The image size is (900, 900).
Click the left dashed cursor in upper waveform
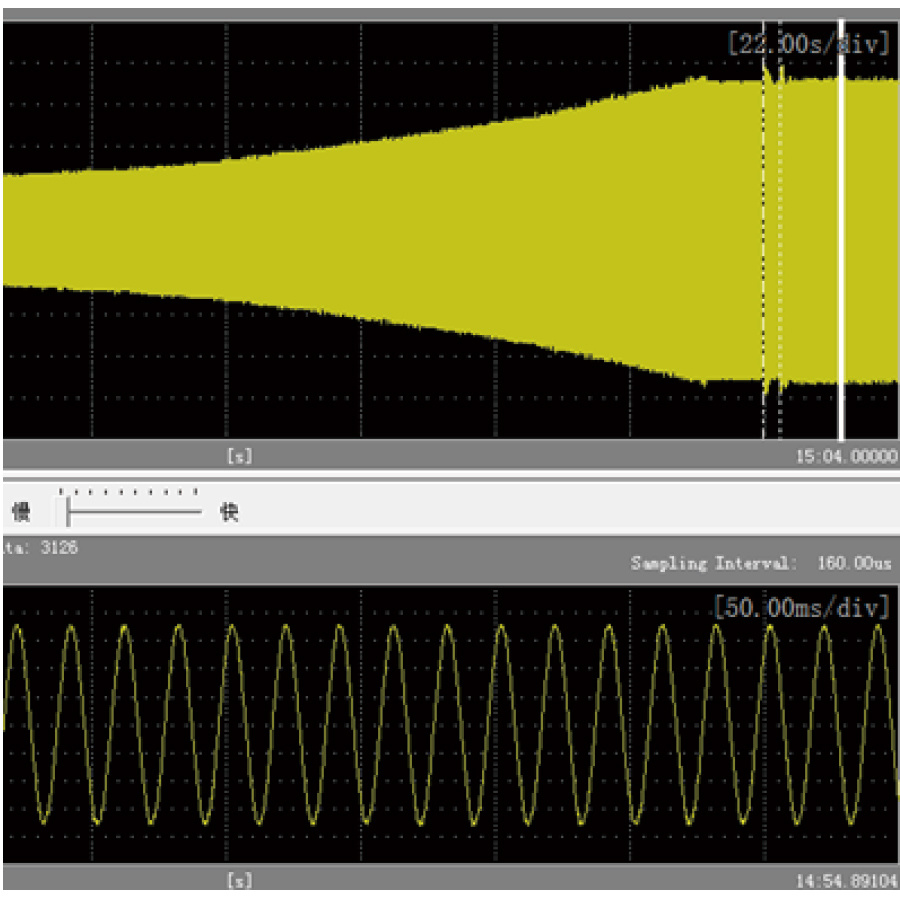(763, 230)
